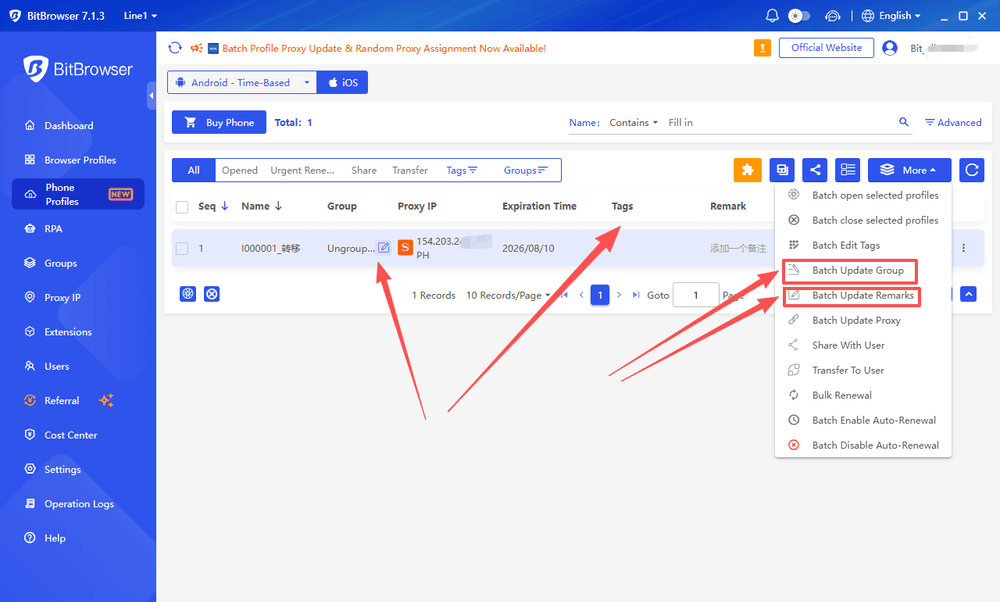
Task: Open the Official Website link
Action: point(826,48)
